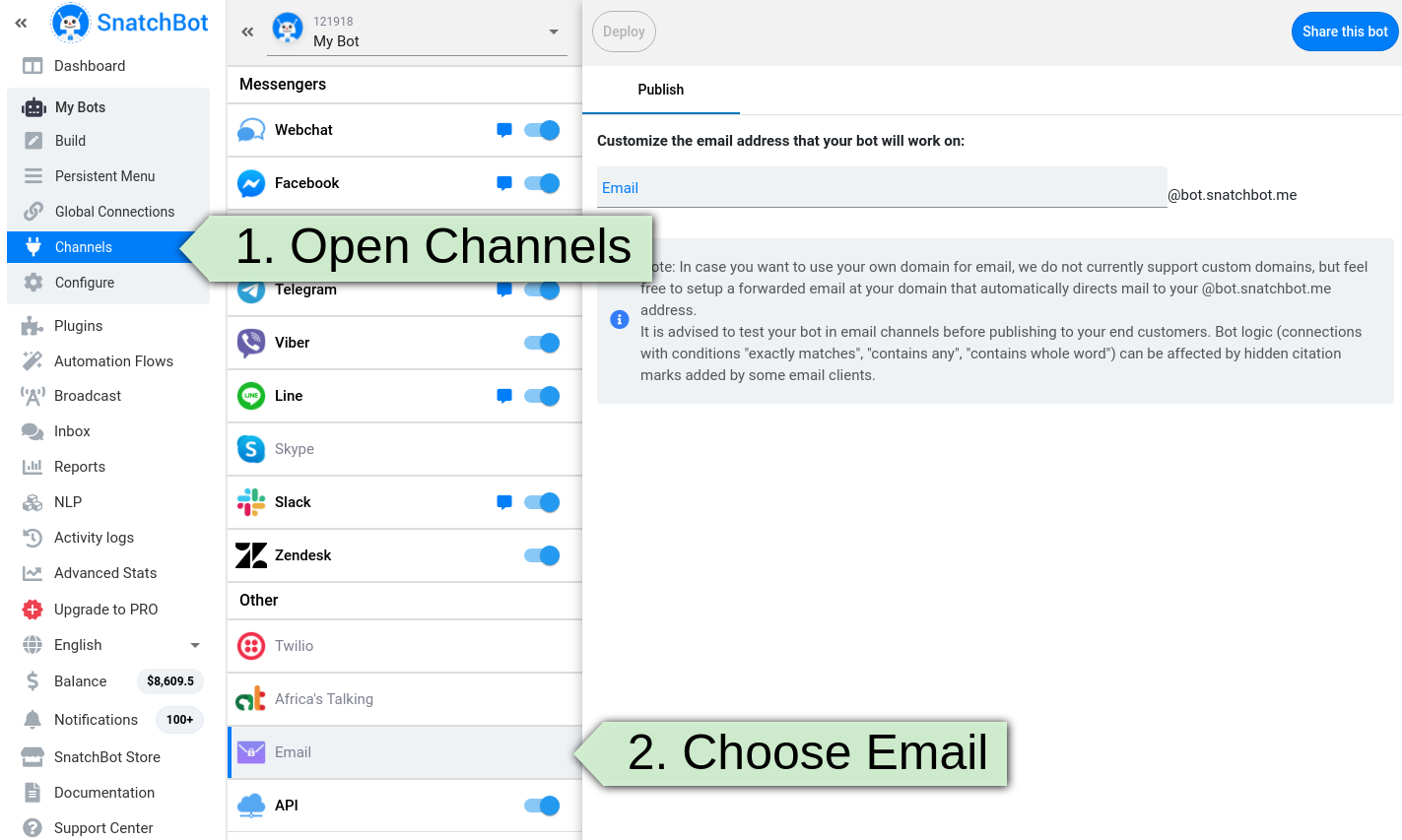Click the Slack blue message icon
This screenshot has height=840, width=1402.
tap(504, 502)
